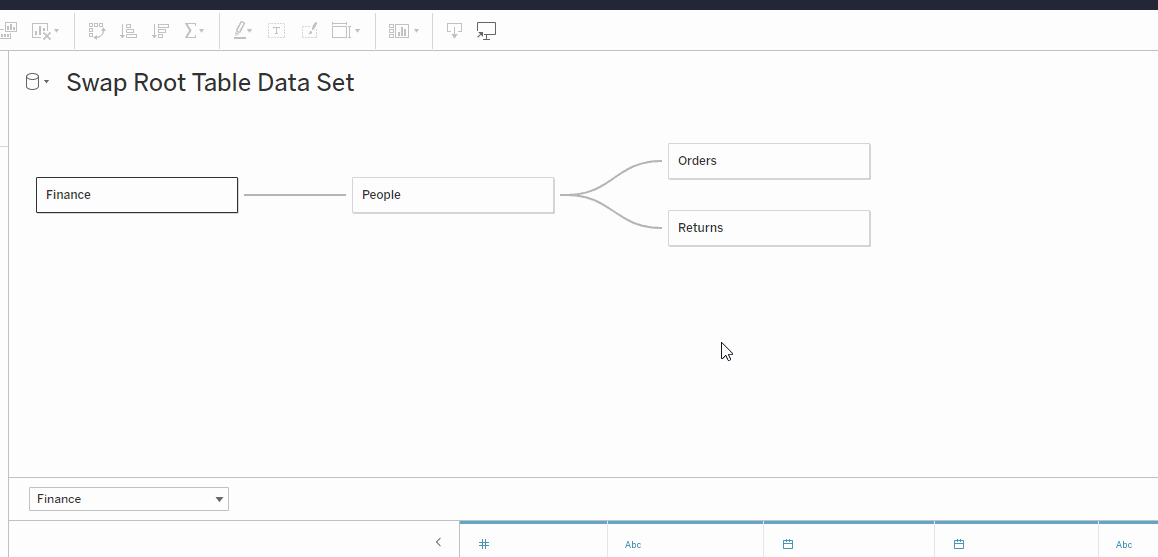The image size is (1158, 557).
Task: Select the People table box
Action: 453,195
